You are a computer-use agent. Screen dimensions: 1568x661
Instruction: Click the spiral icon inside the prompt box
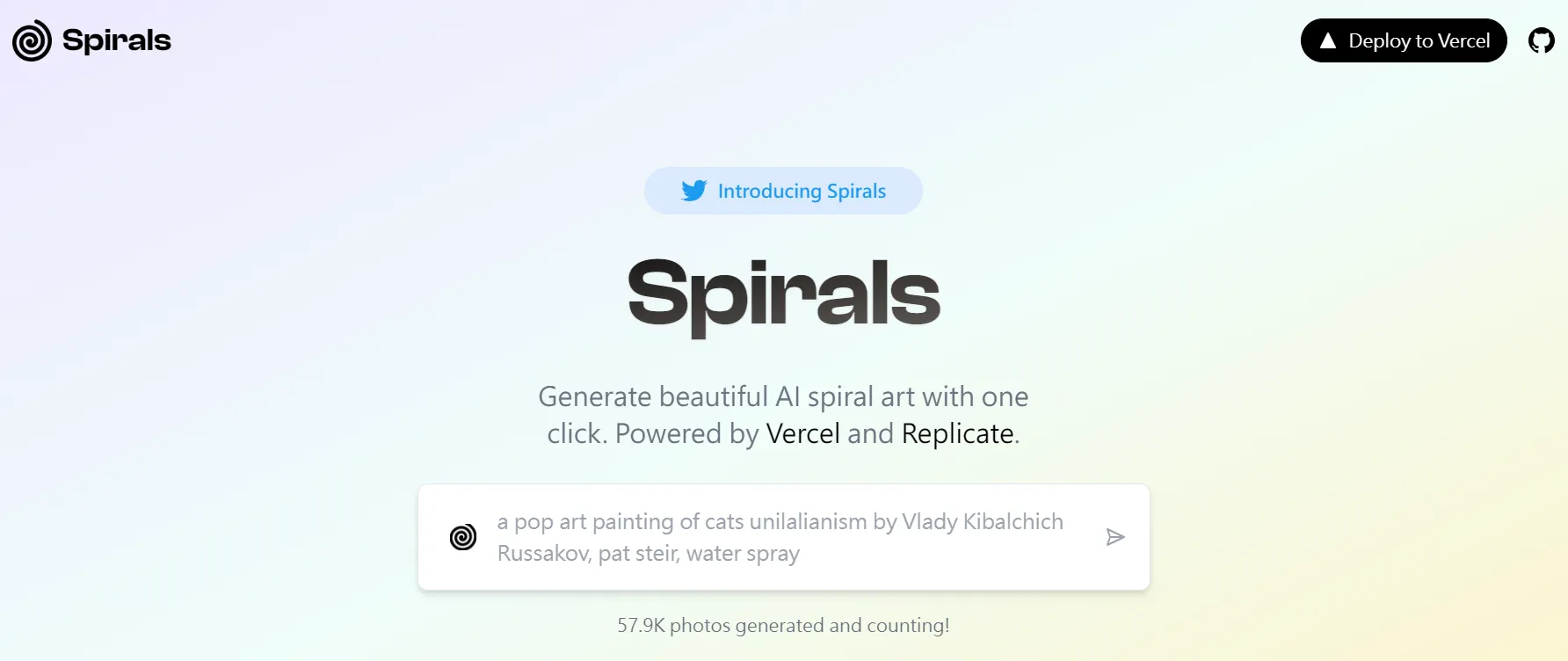463,537
